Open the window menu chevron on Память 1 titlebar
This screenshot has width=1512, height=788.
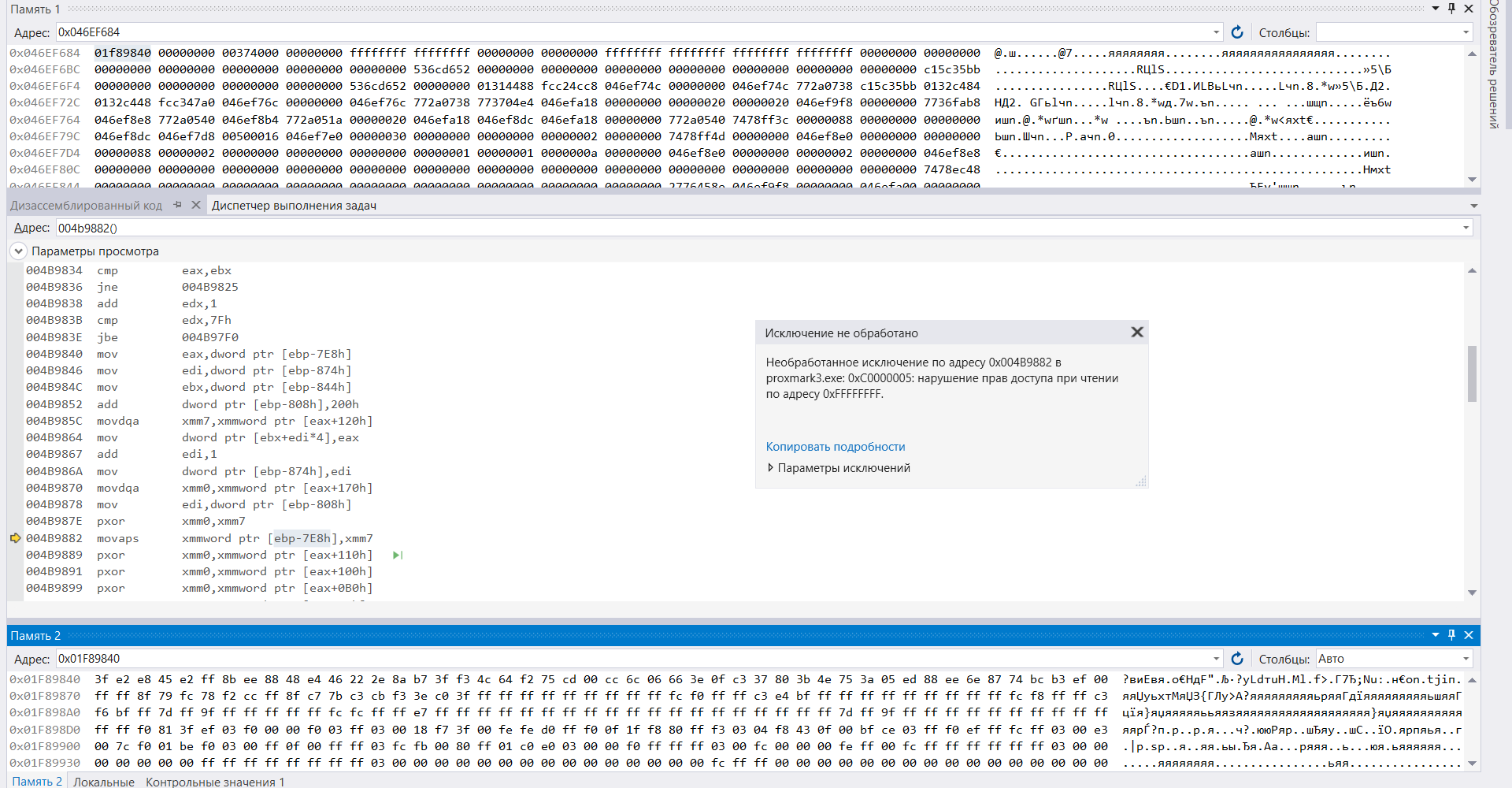pos(1435,9)
